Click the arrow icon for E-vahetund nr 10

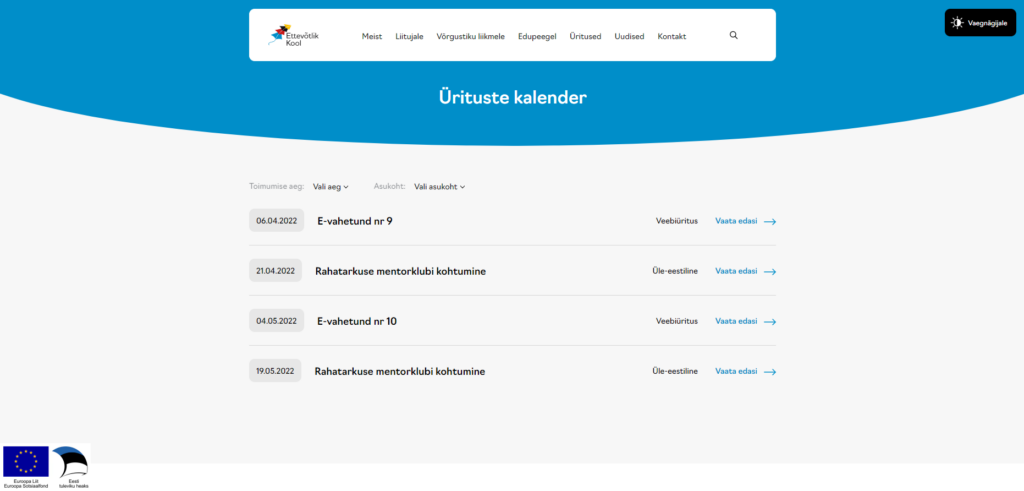770,321
